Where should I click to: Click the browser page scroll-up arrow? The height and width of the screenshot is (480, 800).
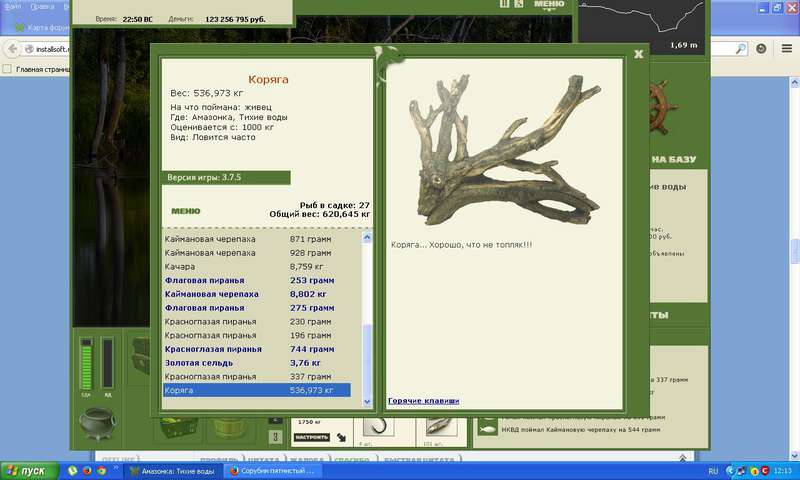[795, 82]
